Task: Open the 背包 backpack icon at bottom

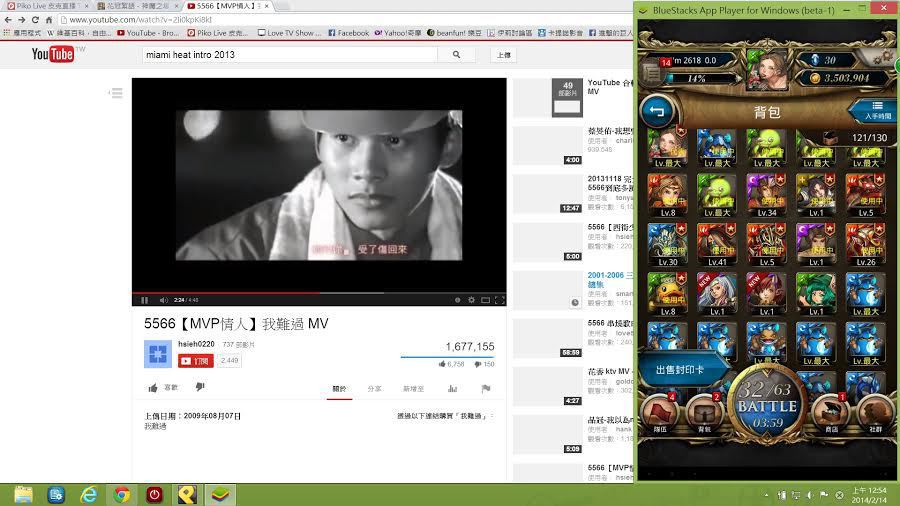Action: coord(704,413)
